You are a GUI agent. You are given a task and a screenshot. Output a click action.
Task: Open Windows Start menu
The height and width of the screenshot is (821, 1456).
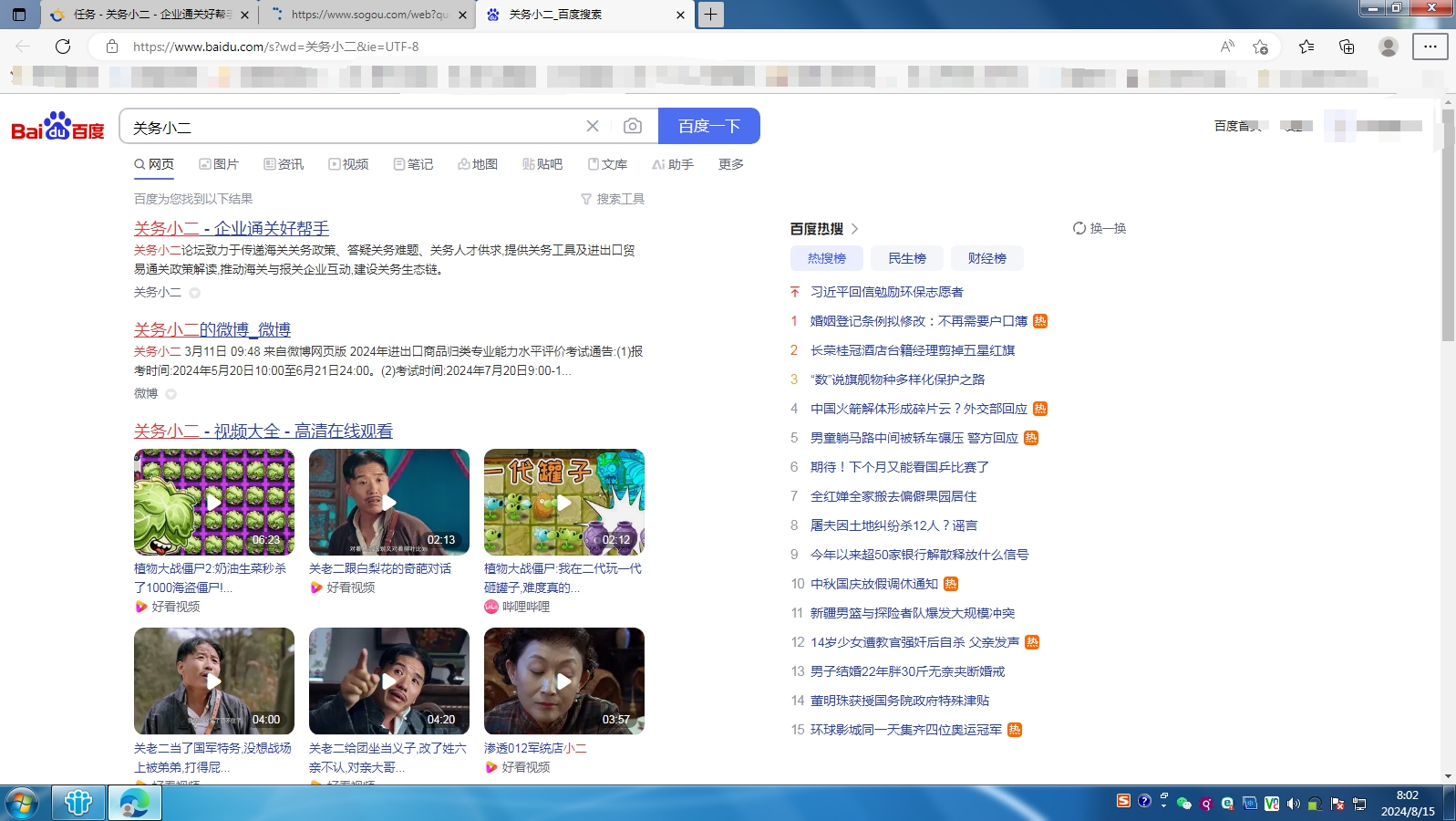(x=22, y=803)
